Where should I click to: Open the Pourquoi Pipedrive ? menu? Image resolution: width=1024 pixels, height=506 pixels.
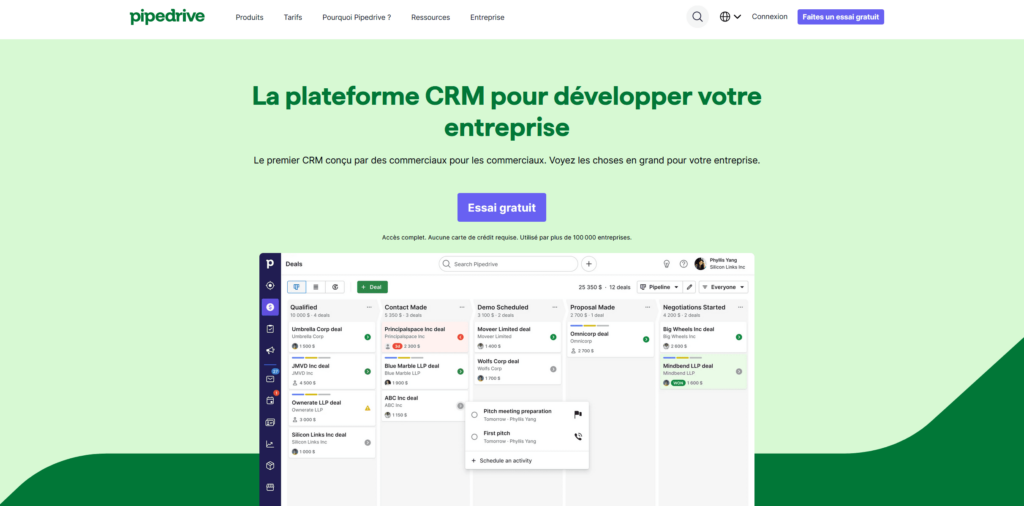(357, 18)
